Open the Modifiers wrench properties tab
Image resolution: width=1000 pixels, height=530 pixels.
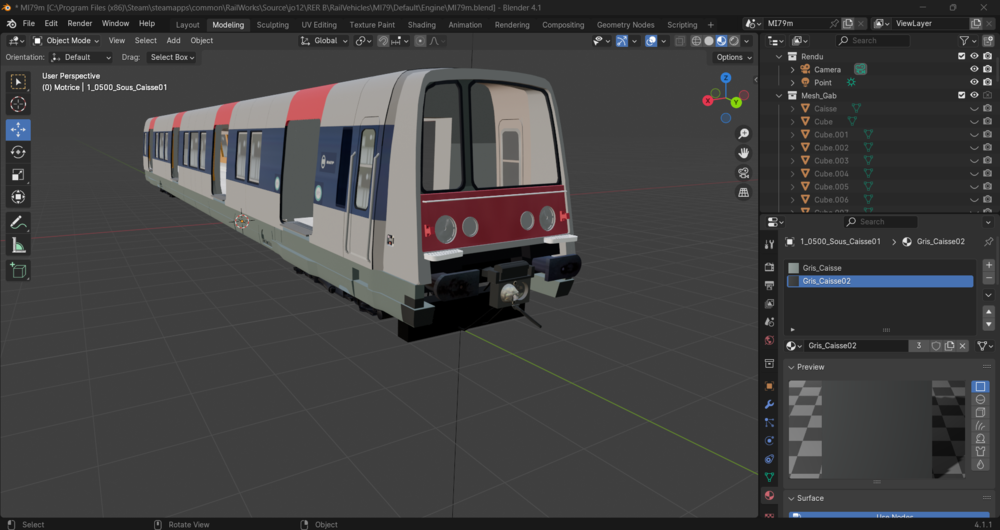[x=770, y=404]
